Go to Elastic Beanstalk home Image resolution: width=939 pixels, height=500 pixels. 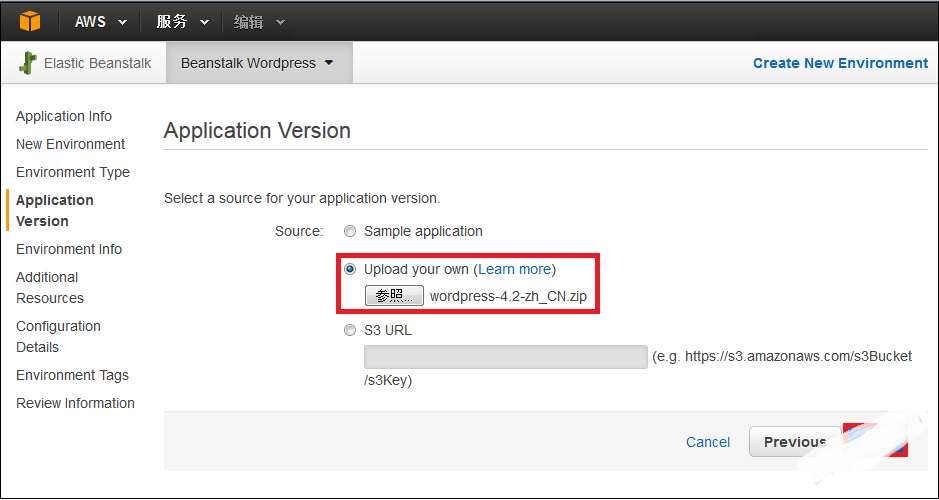[98, 63]
